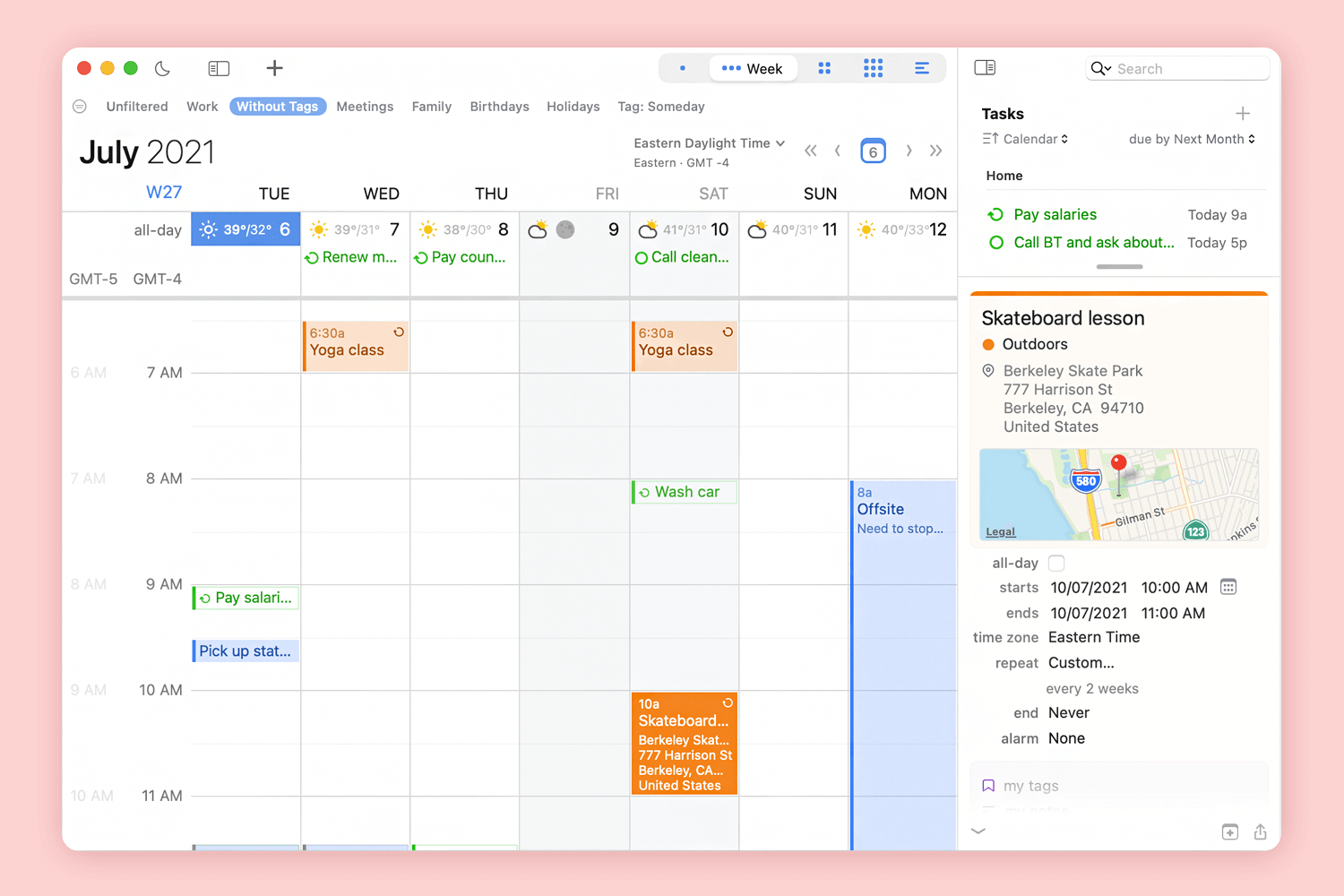The width and height of the screenshot is (1344, 896).
Task: Mark Call BT and ask about task complete
Action: tap(995, 242)
